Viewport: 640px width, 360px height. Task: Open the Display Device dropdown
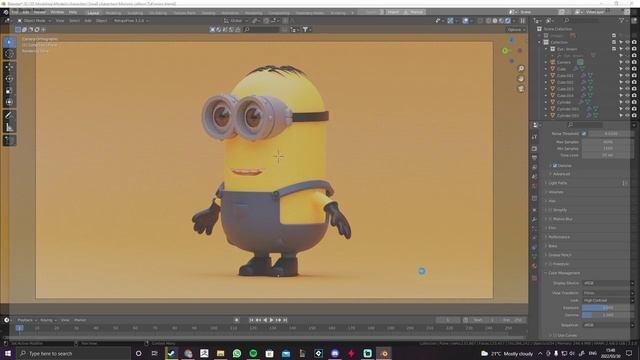608,283
